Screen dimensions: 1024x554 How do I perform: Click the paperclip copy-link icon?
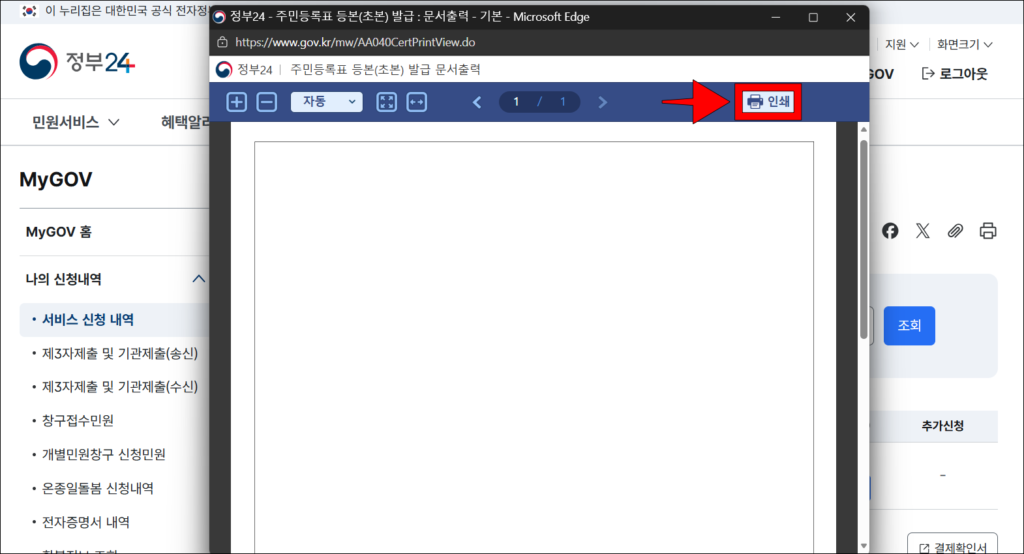955,231
